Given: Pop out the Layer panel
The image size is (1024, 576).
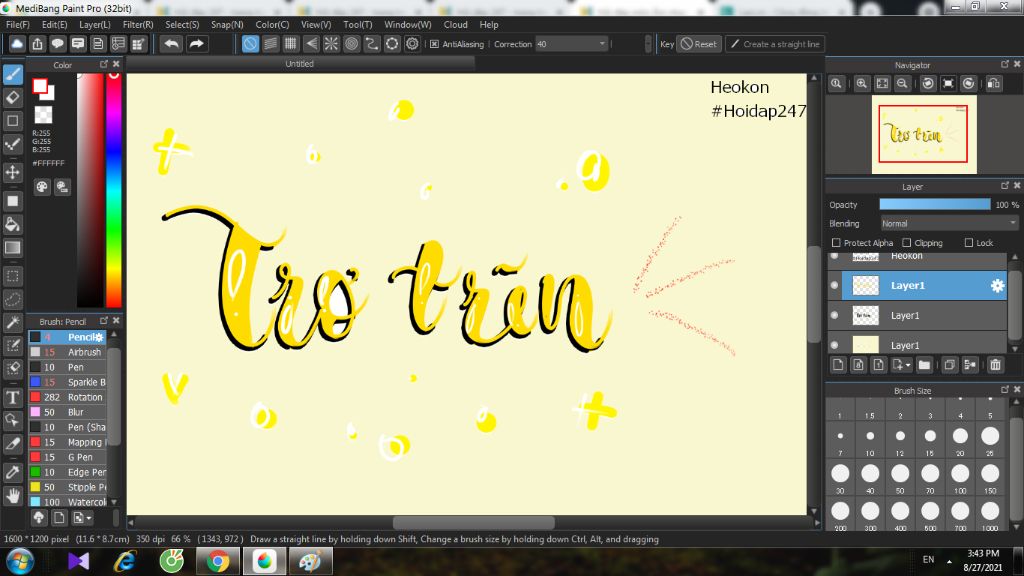Looking at the screenshot, I should coord(1004,186).
